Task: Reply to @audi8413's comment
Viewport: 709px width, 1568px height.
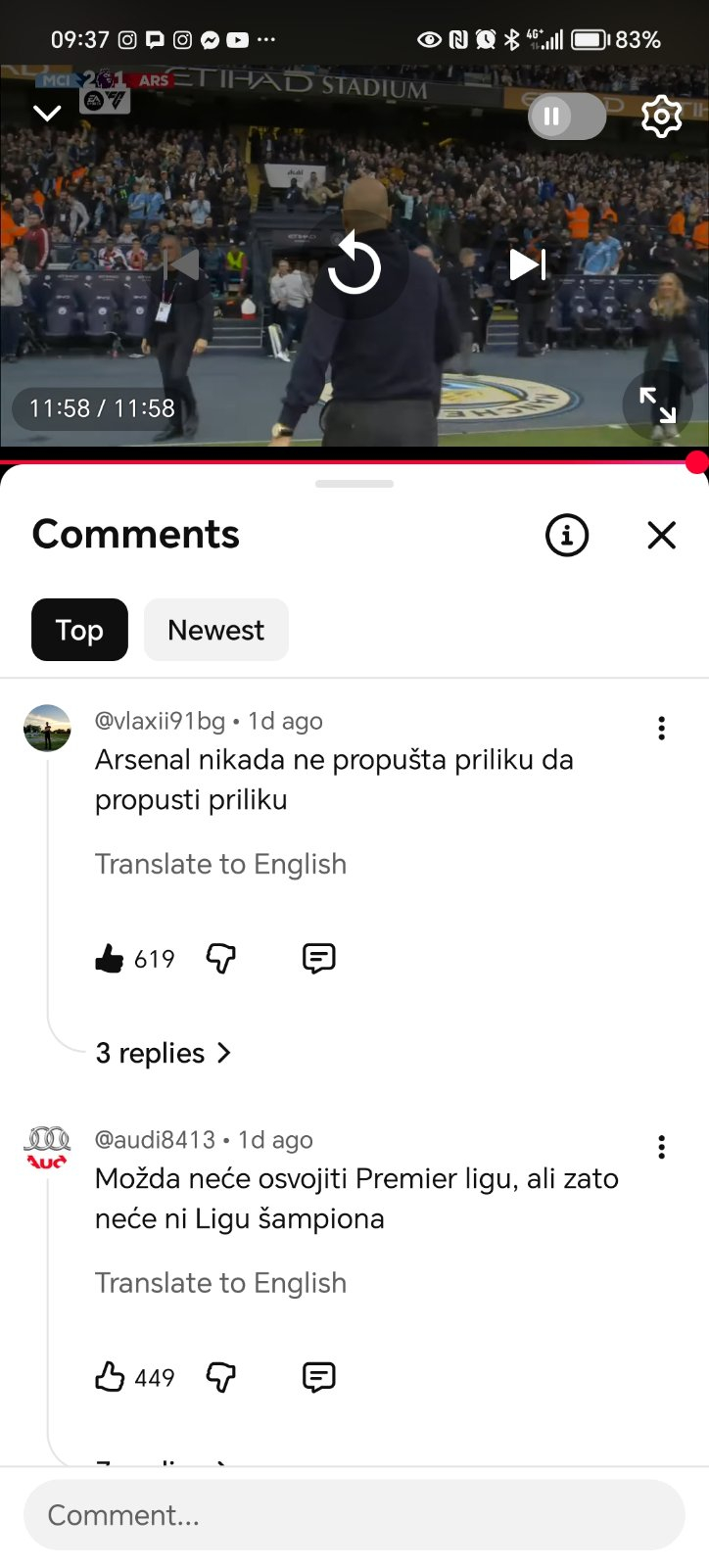Action: click(x=318, y=1377)
